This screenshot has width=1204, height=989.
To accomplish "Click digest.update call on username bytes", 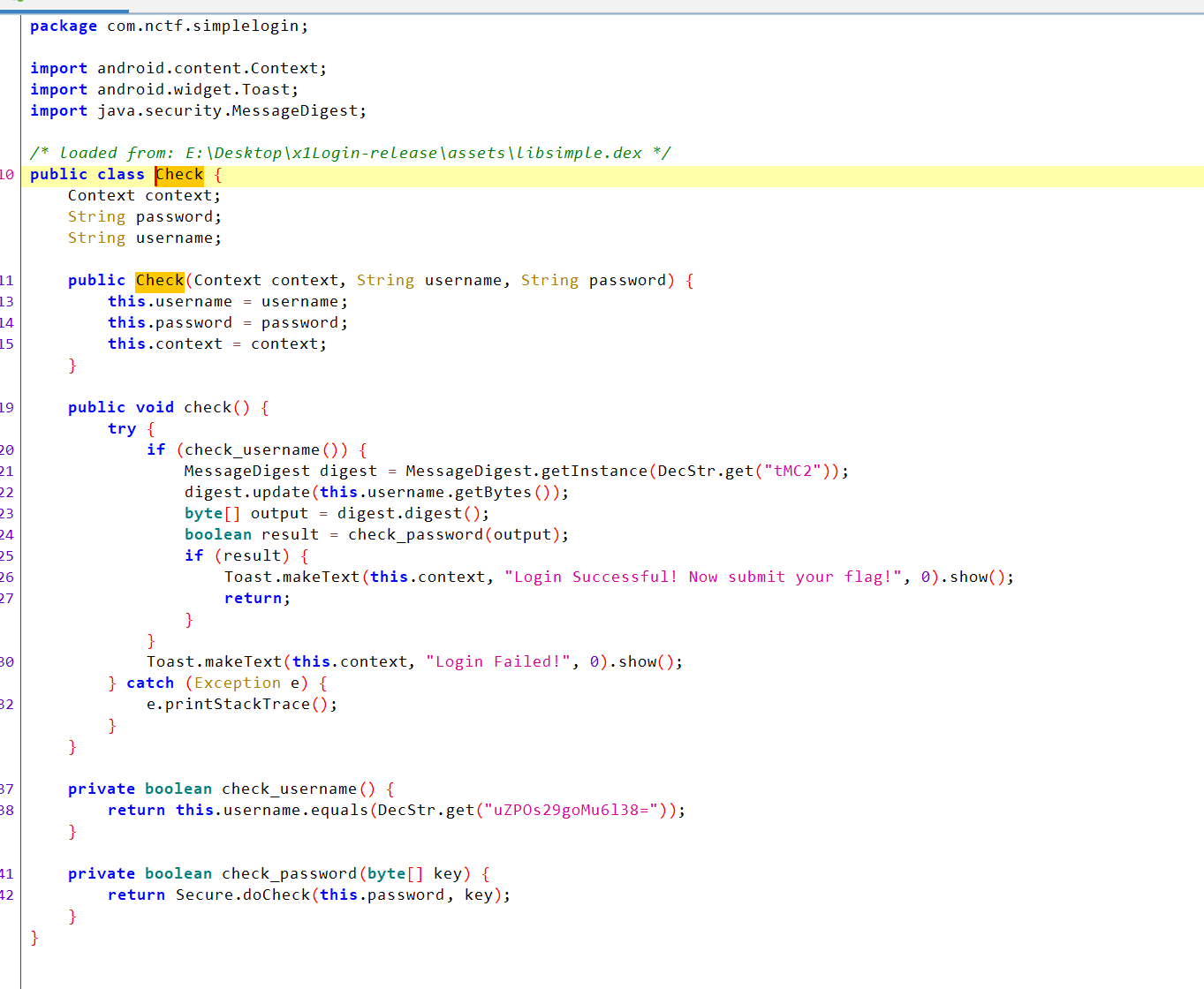I will [247, 493].
